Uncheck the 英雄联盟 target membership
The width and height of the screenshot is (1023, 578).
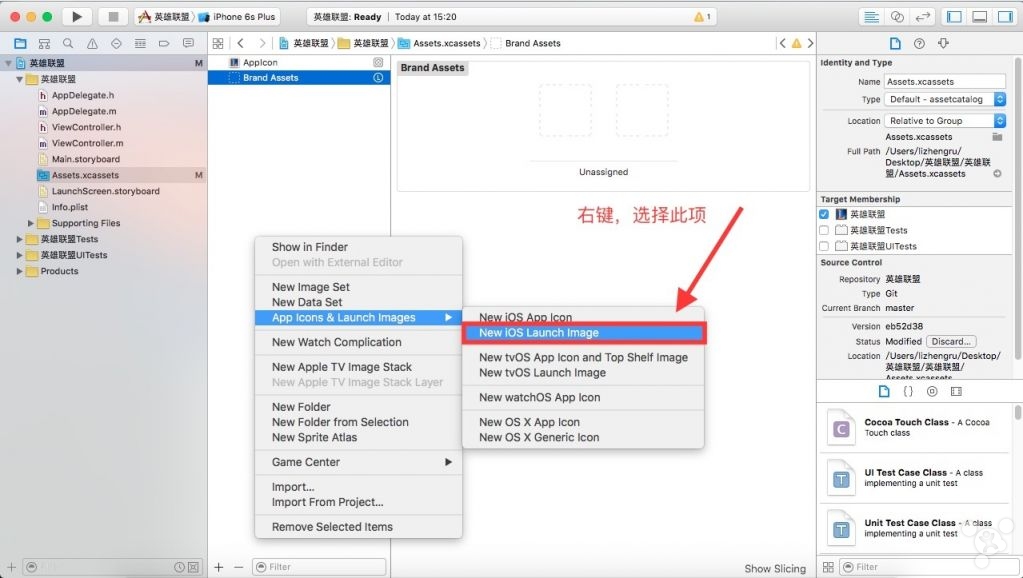(x=824, y=214)
